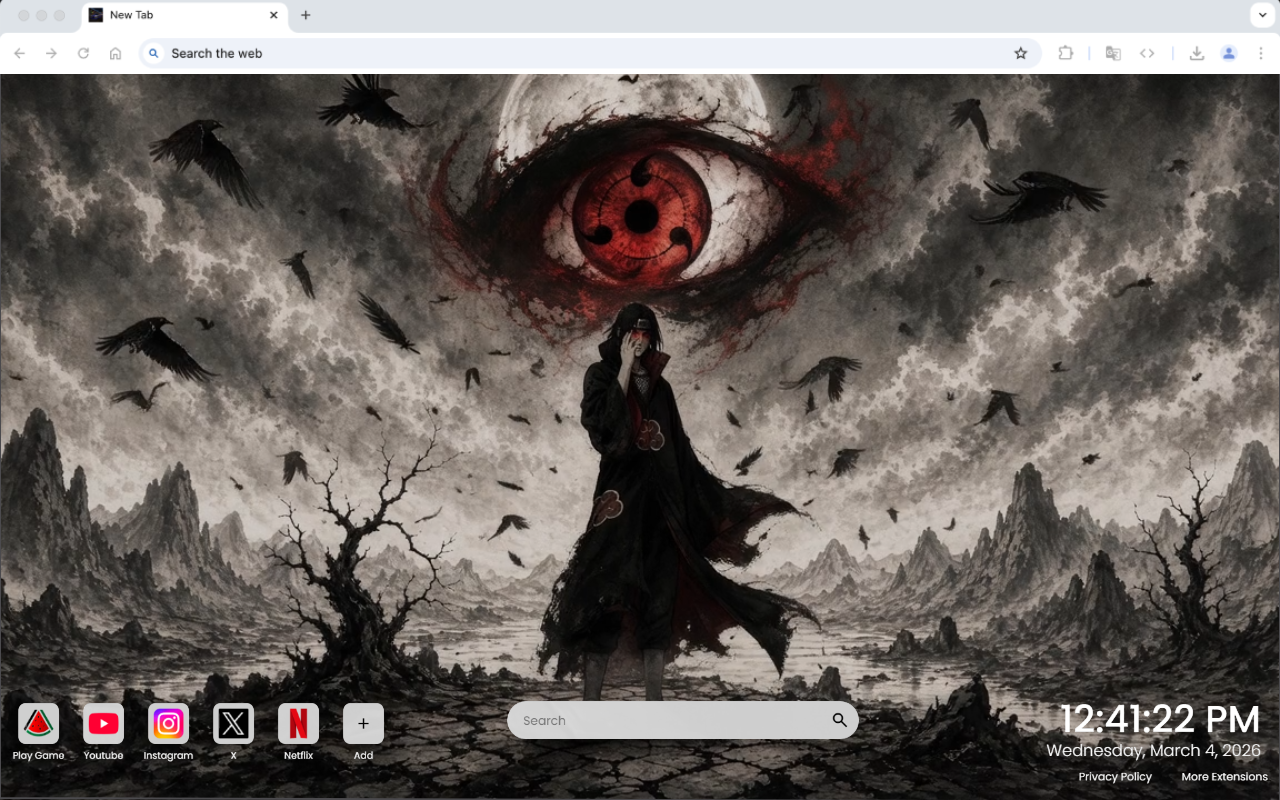Open the Youtube shortcut icon
Image resolution: width=1280 pixels, height=800 pixels.
click(x=103, y=723)
